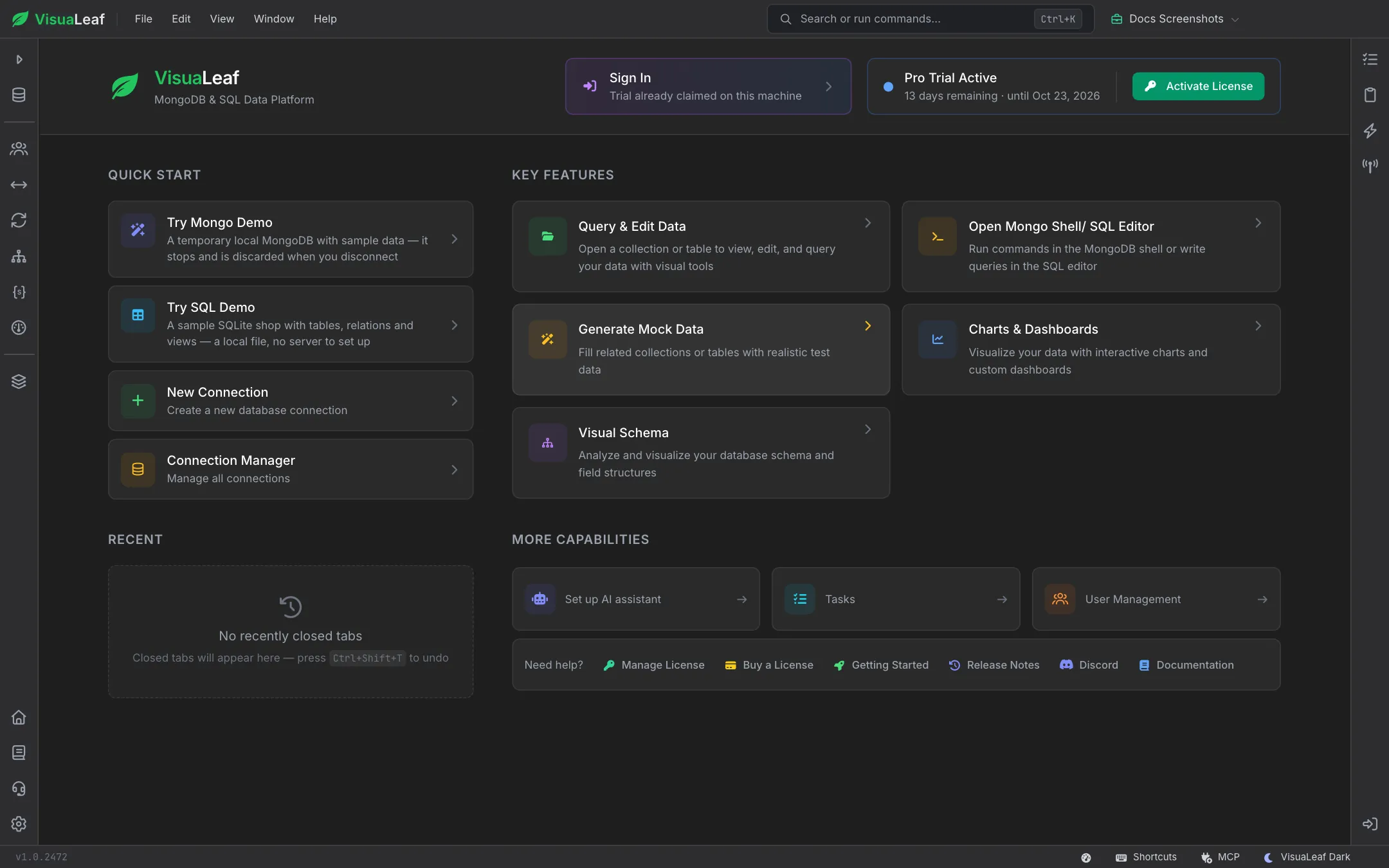Click the circular sync arrows sidebar icon
Image resolution: width=1389 pixels, height=868 pixels.
coord(19,221)
